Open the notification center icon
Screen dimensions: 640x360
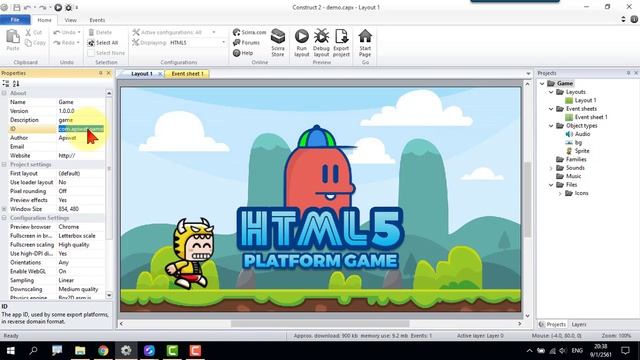625,350
